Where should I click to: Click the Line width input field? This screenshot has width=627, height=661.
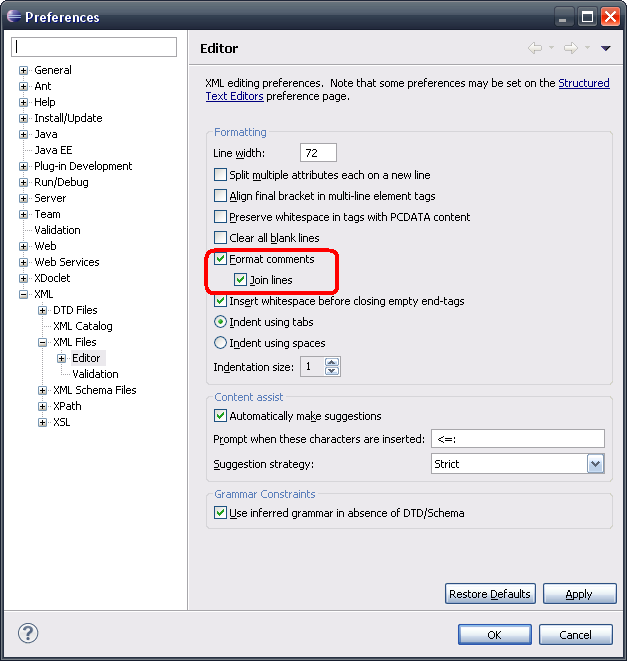pyautogui.click(x=318, y=153)
